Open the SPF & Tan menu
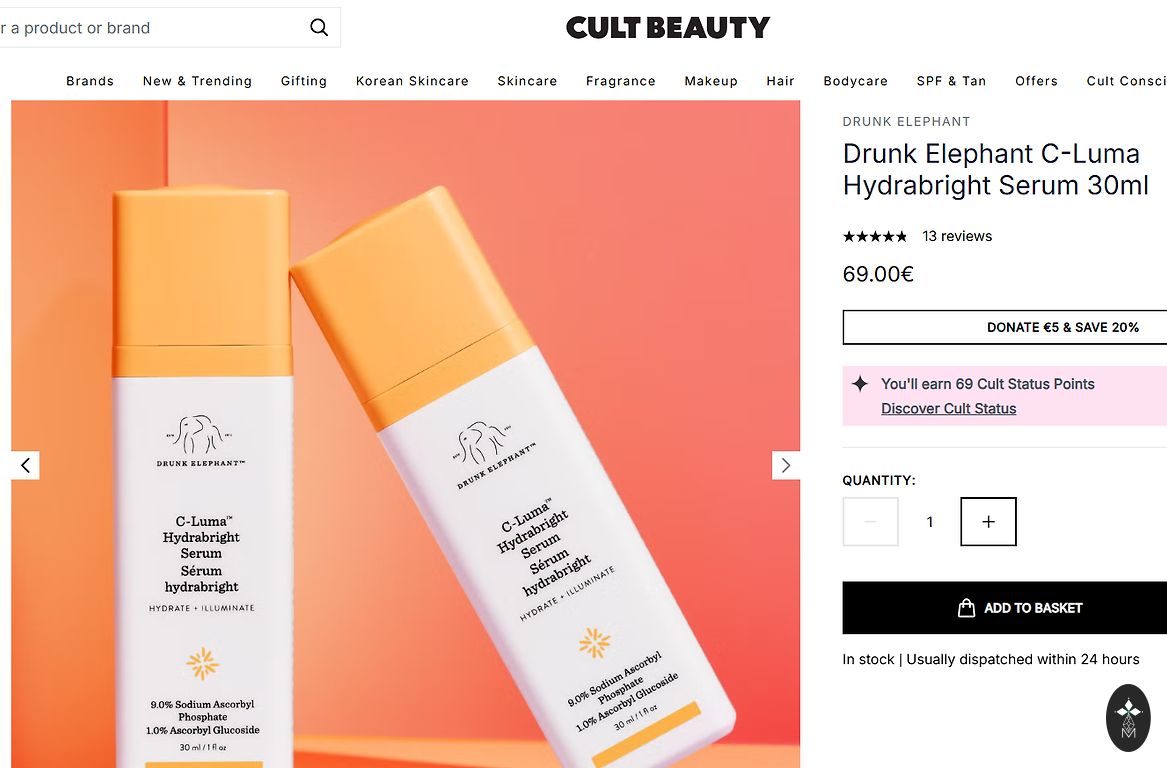The image size is (1167, 768). pyautogui.click(x=951, y=81)
